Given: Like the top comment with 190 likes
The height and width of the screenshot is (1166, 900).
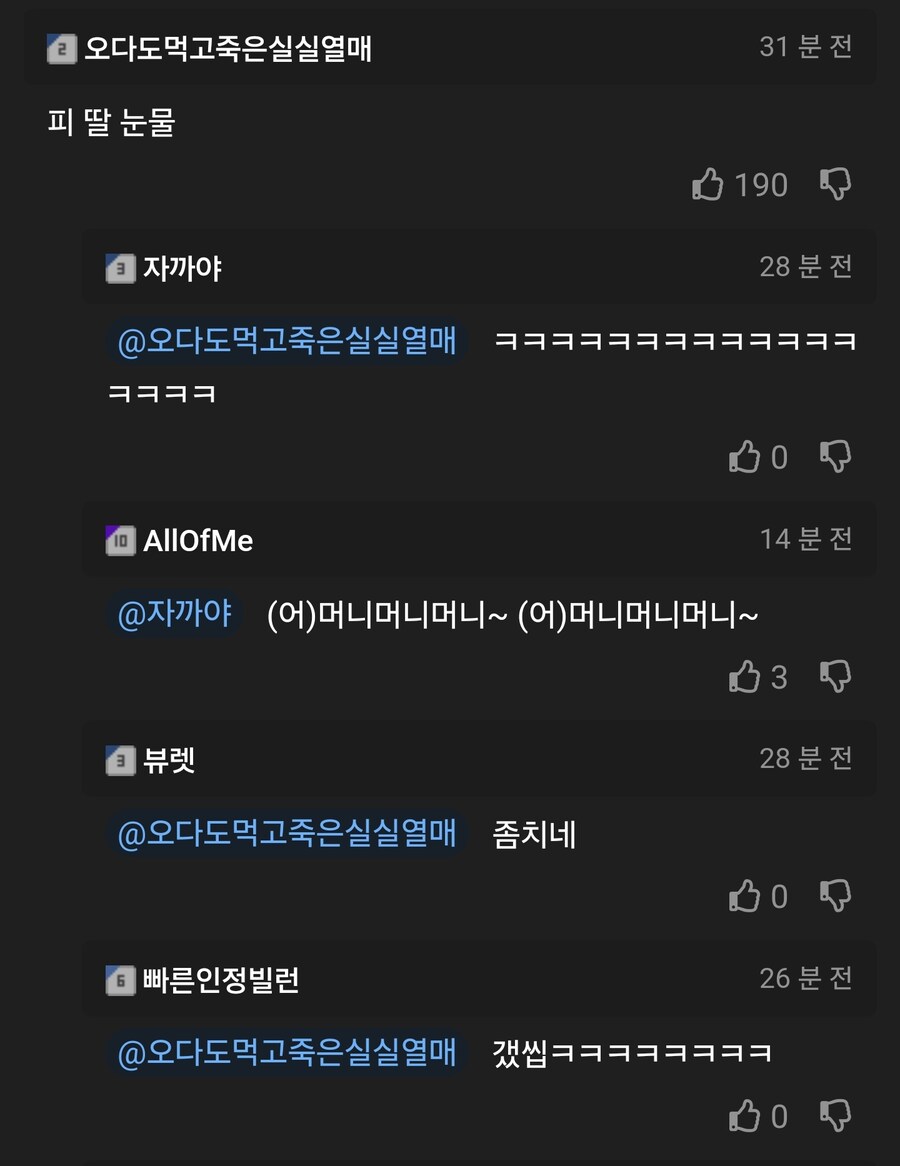Looking at the screenshot, I should coord(707,184).
